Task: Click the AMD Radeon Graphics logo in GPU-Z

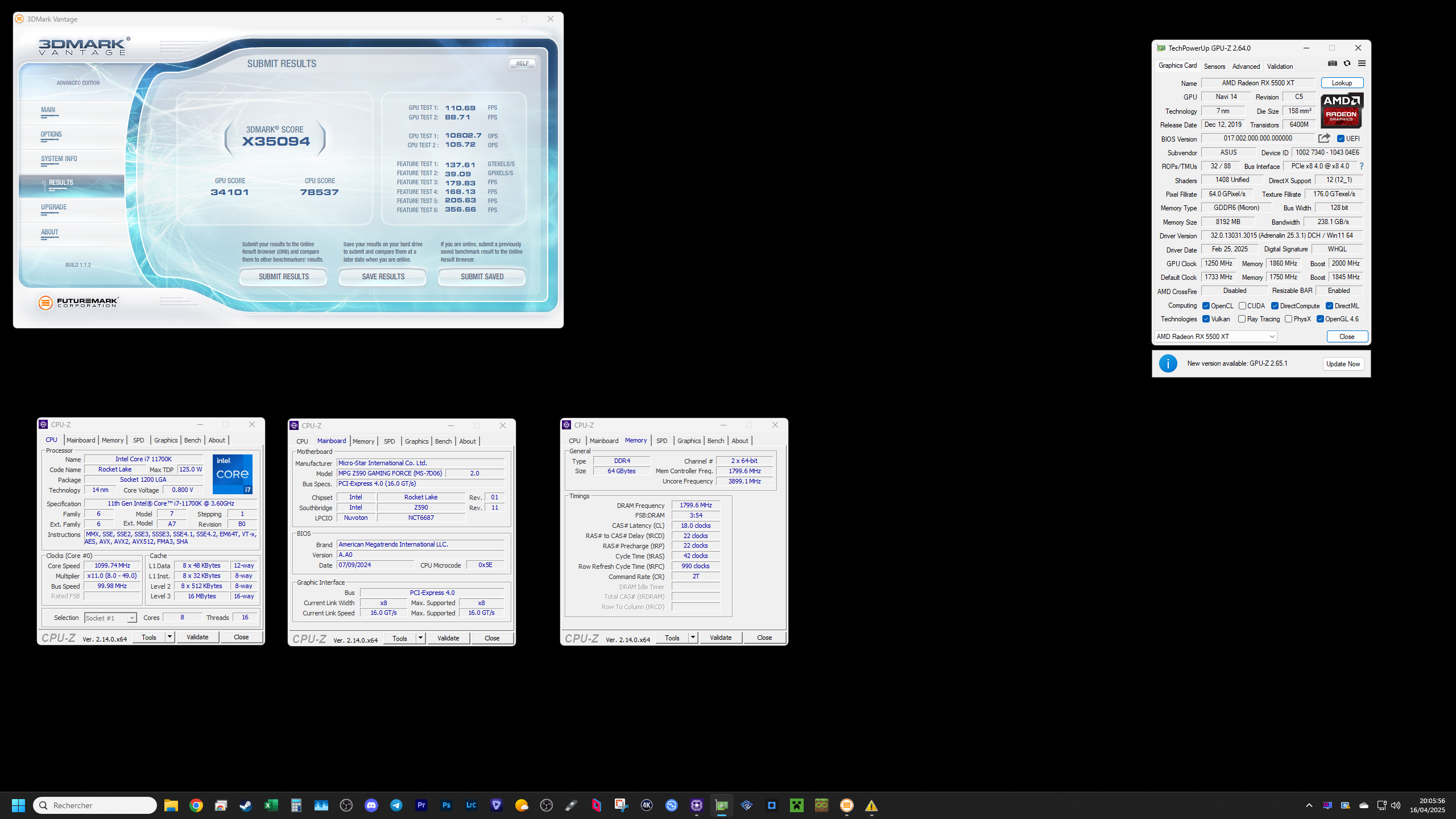Action: (1341, 110)
